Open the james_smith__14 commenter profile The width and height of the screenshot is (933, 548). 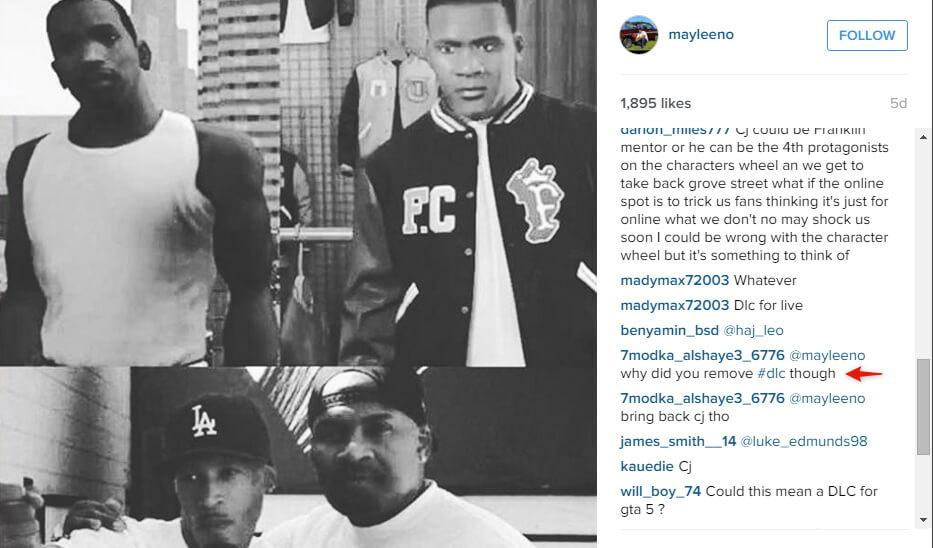tap(678, 441)
